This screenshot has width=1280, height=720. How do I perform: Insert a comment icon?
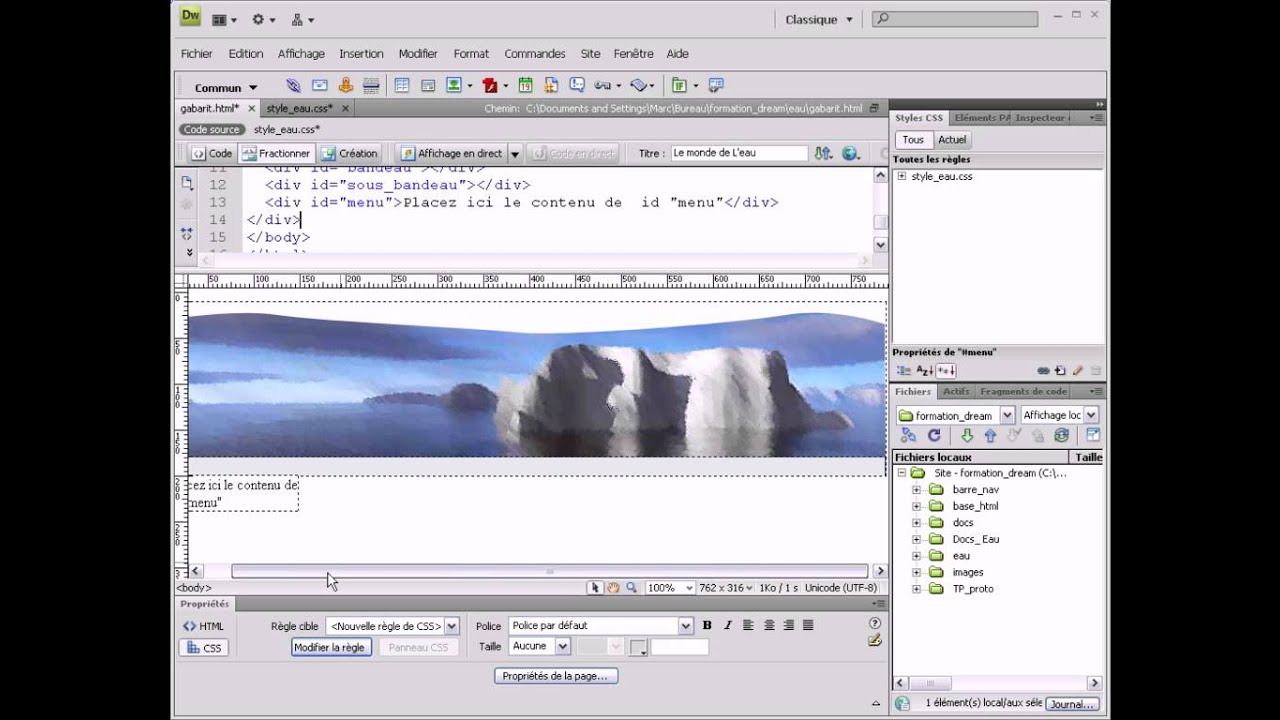tap(577, 86)
